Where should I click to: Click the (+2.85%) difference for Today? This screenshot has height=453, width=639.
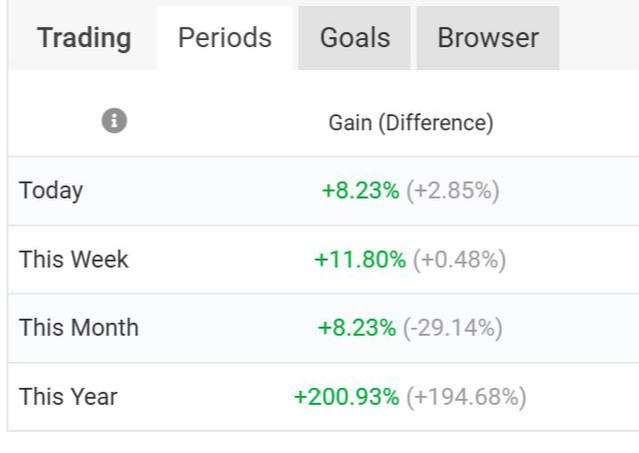coord(453,190)
